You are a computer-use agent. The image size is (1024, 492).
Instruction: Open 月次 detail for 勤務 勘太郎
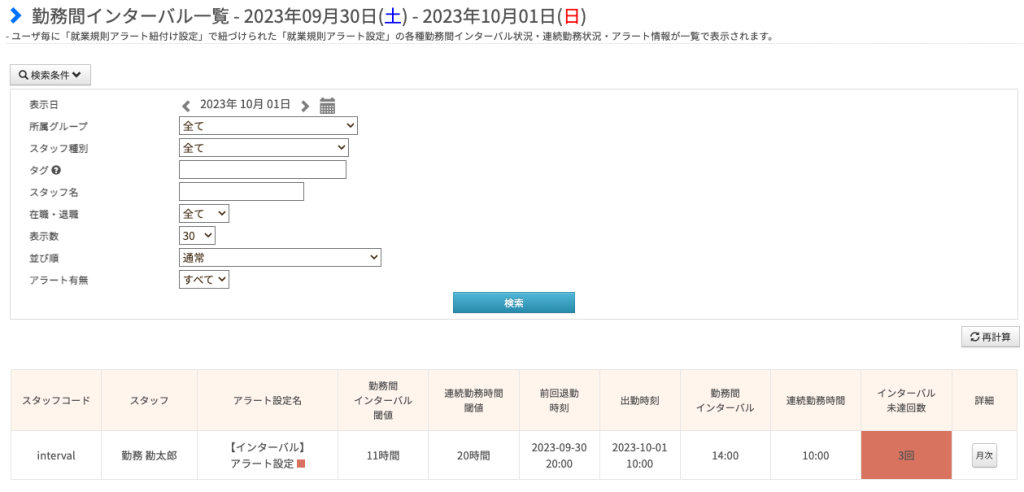point(984,455)
